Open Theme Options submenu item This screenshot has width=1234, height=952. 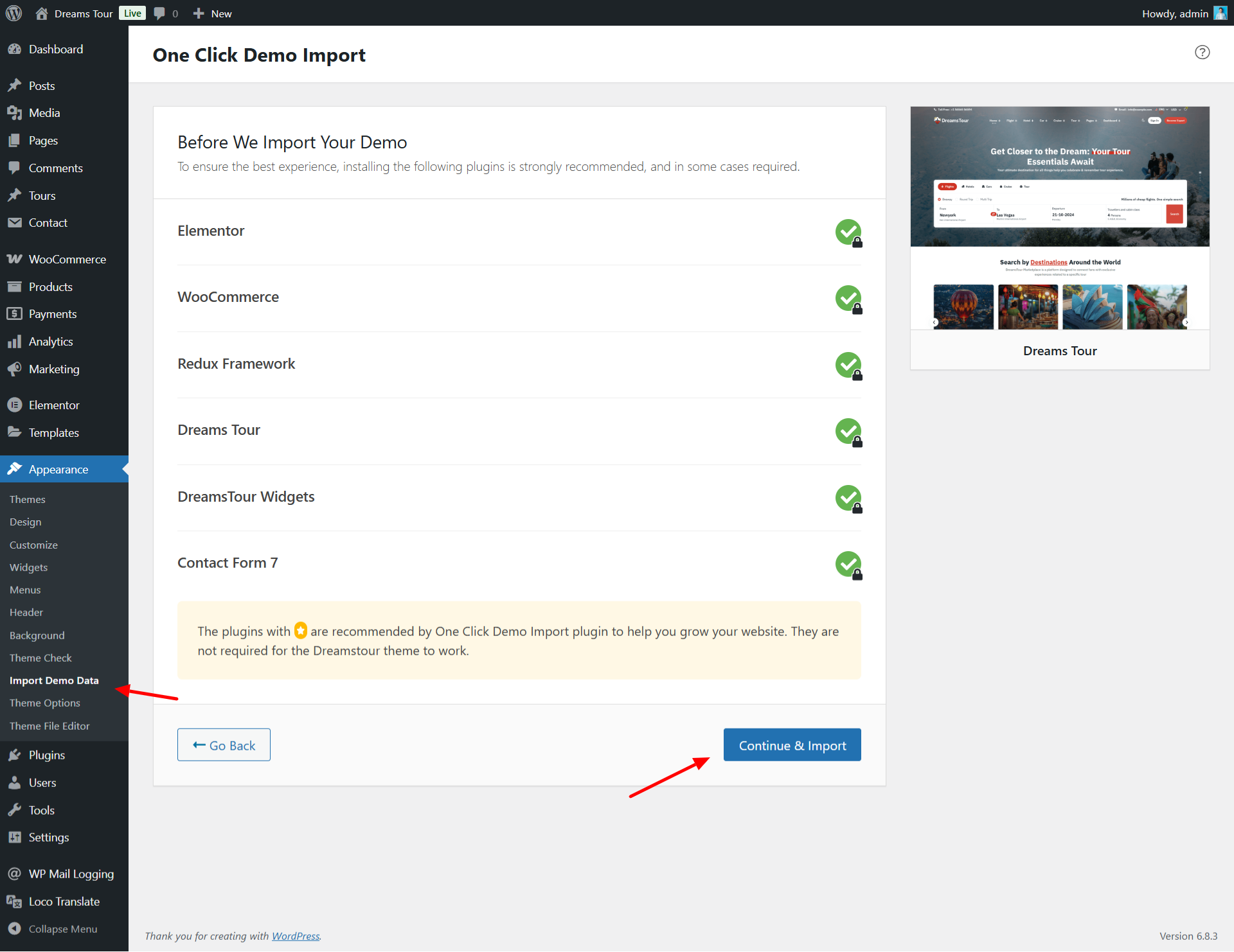coord(45,703)
